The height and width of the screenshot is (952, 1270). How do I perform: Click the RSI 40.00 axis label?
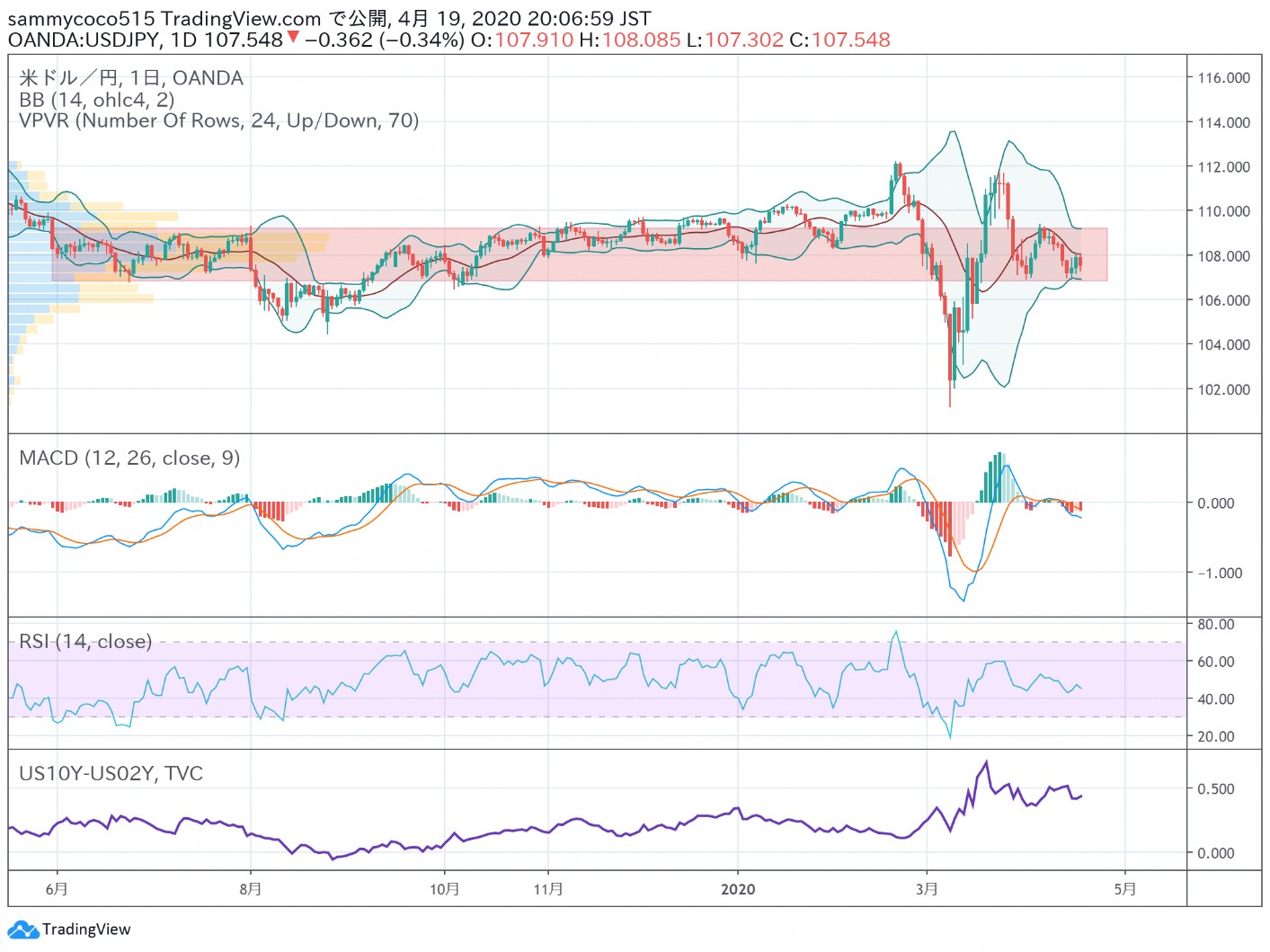[1215, 698]
